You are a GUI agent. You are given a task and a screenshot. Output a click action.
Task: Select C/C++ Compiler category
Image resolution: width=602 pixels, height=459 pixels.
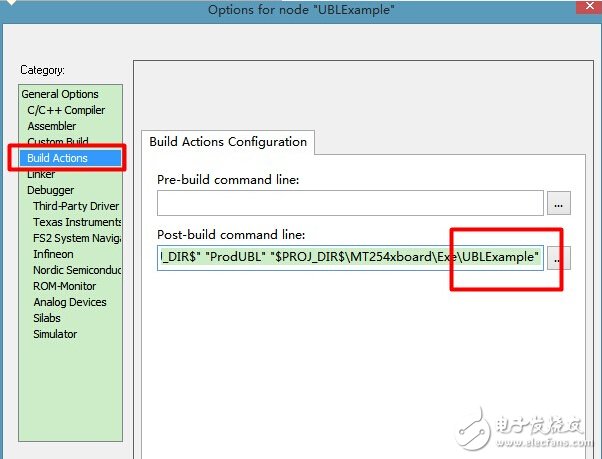[x=66, y=110]
